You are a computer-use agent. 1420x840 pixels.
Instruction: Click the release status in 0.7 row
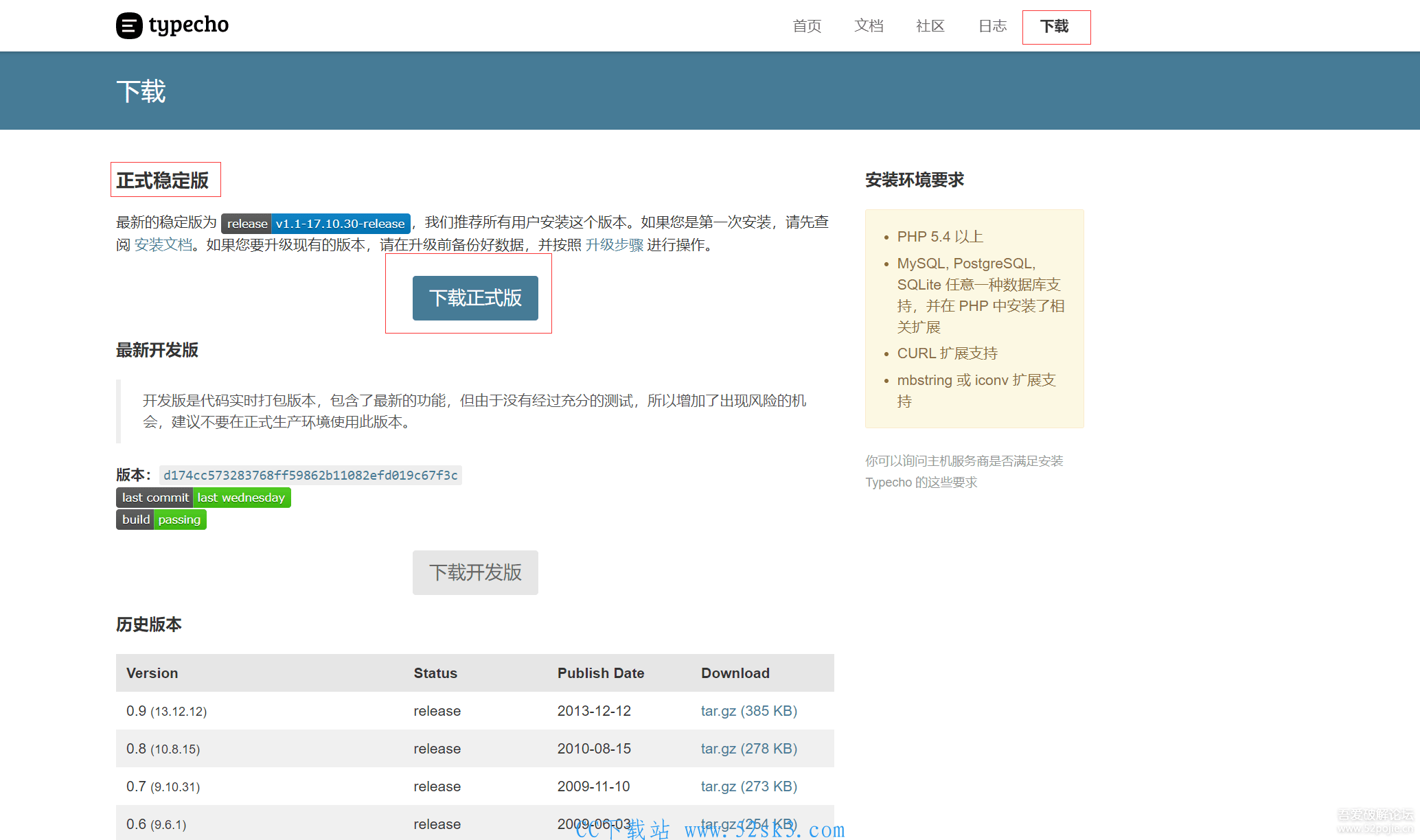coord(437,786)
